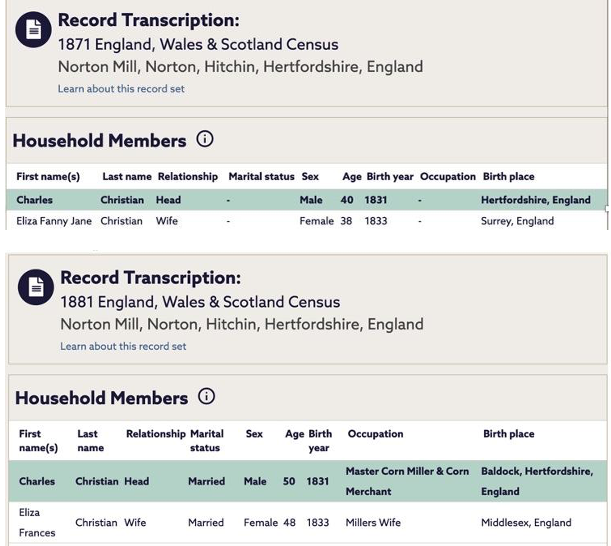This screenshot has width=611, height=546.
Task: Click the 'Baldock, Hertfordshire, England' birth place cell
Action: [x=536, y=481]
